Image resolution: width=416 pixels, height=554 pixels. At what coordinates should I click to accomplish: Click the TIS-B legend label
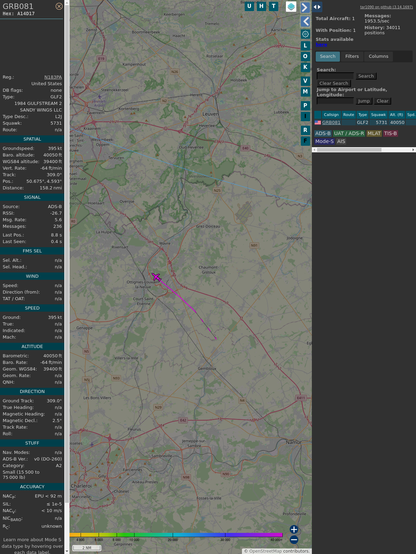390,133
